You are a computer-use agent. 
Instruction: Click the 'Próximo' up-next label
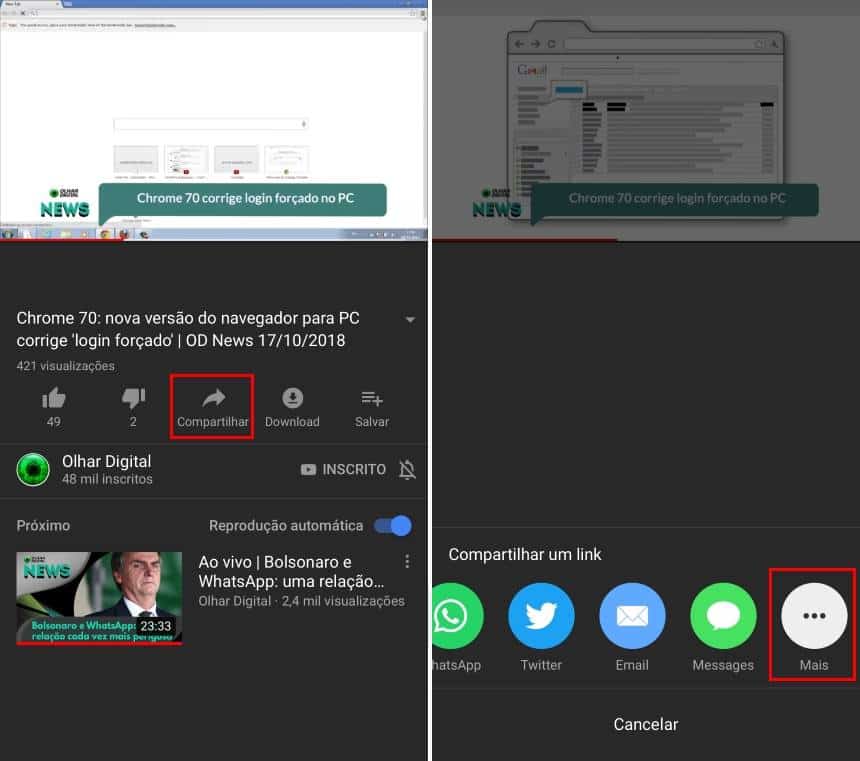(43, 526)
